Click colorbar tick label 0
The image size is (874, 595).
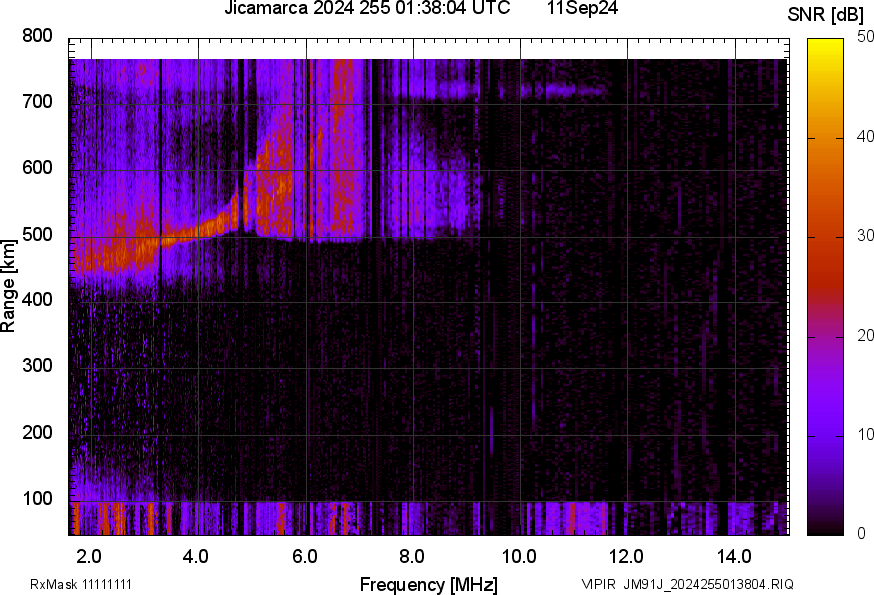click(861, 534)
